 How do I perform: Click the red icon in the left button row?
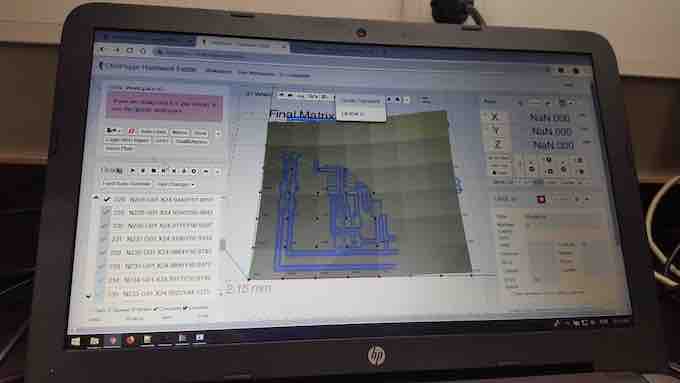132,131
